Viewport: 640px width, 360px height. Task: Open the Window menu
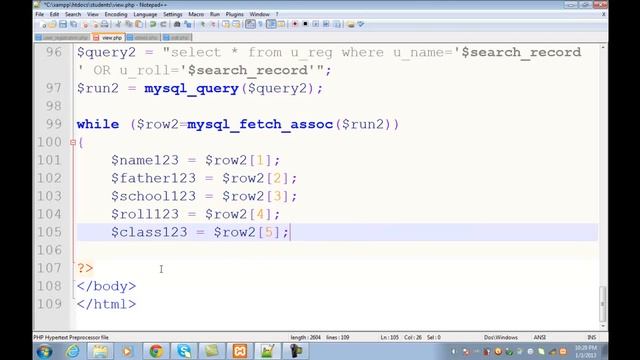pos(259,14)
